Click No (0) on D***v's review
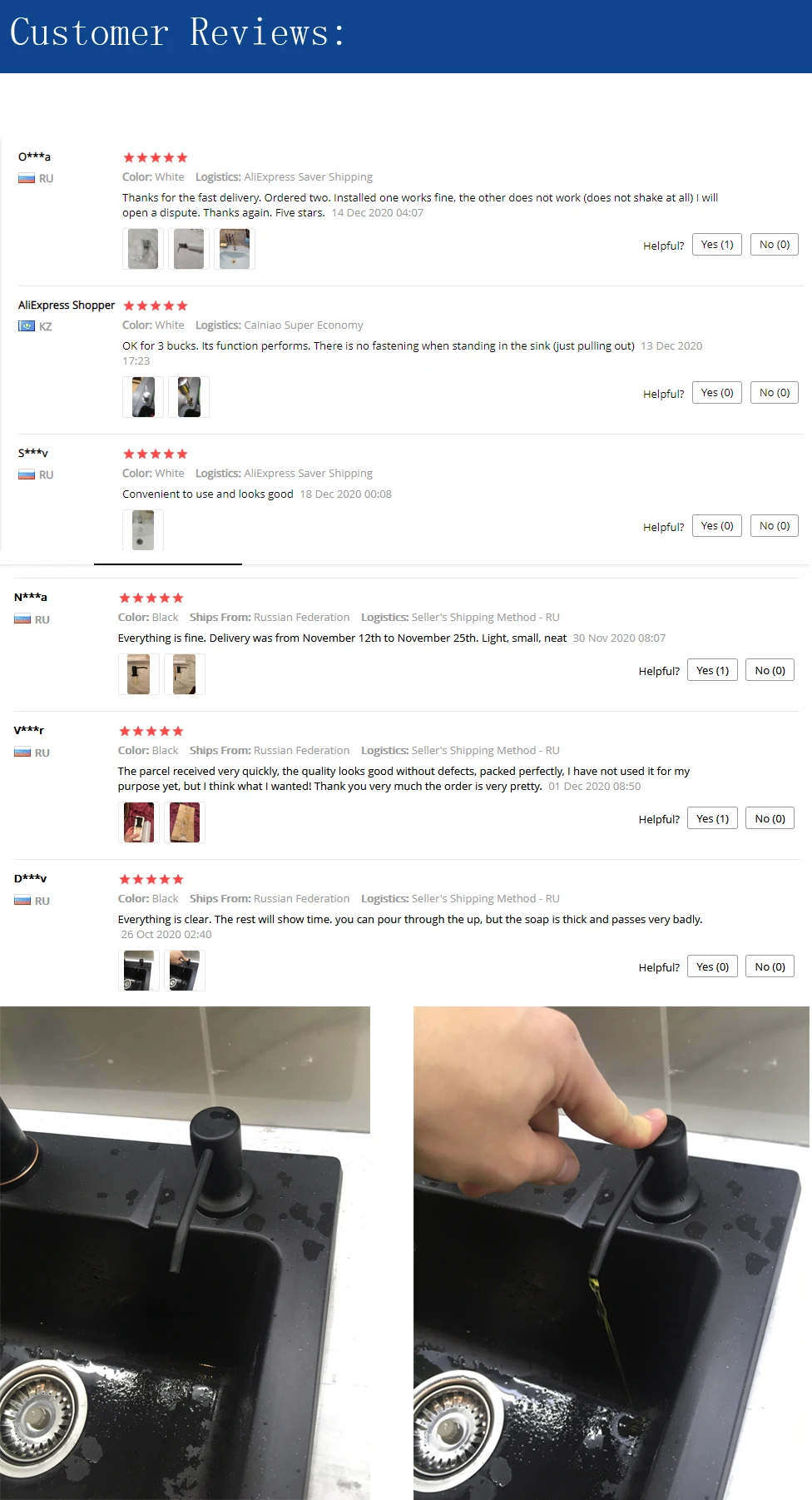Viewport: 812px width, 1500px height. (x=770, y=967)
